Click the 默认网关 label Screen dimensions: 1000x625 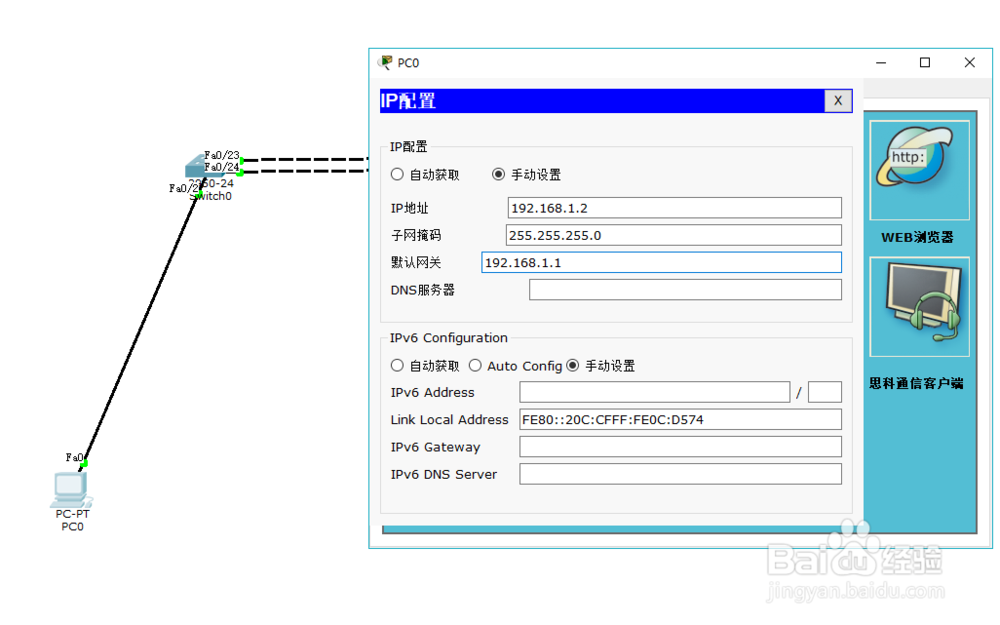416,263
